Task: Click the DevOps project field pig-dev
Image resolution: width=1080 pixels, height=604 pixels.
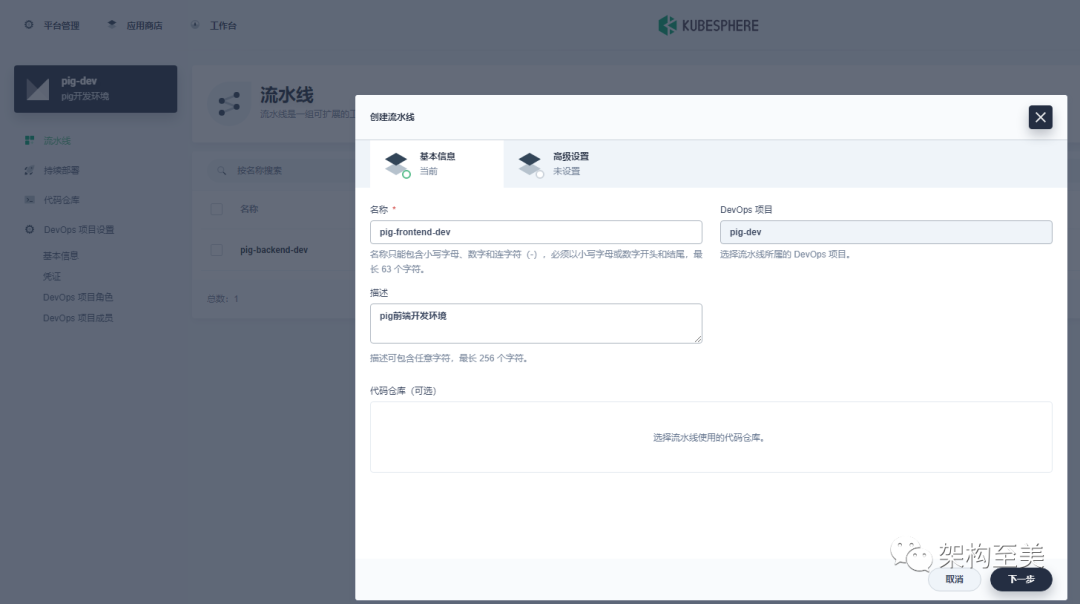Action: [886, 232]
